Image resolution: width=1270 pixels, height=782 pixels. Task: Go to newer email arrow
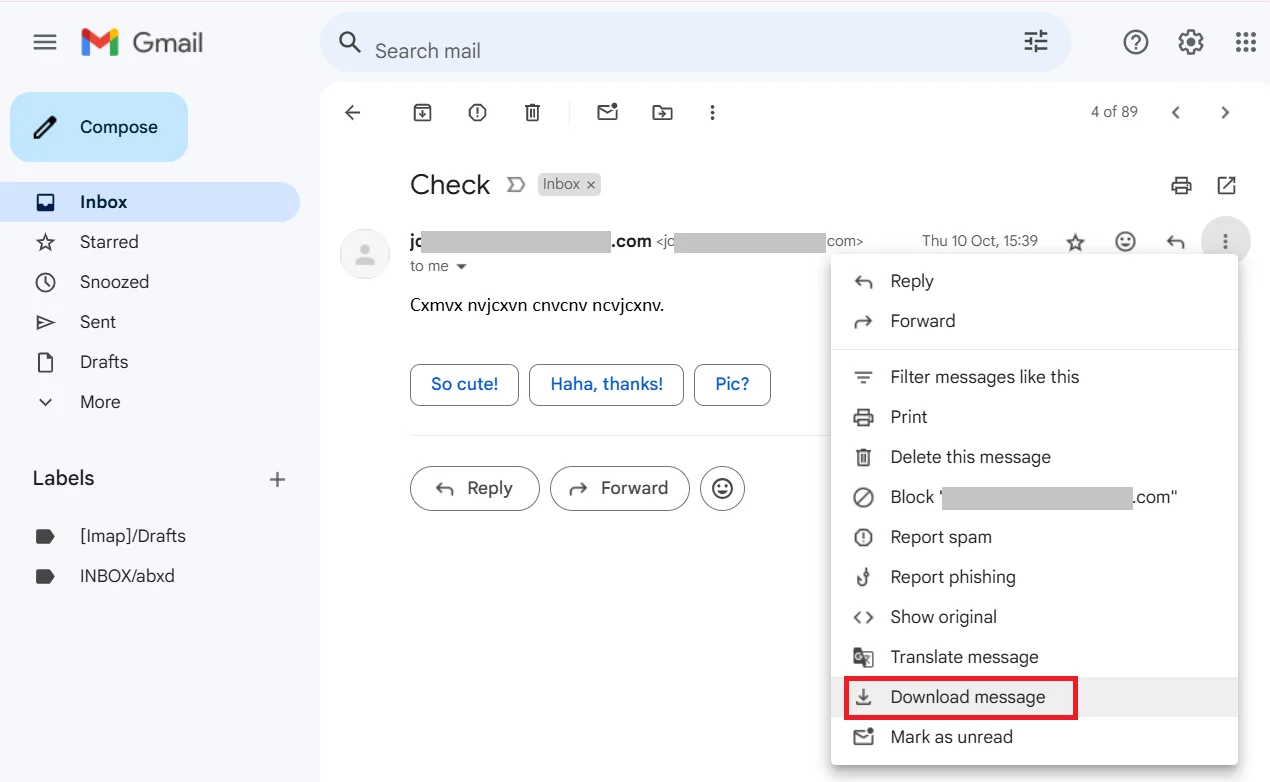pyautogui.click(x=1176, y=113)
